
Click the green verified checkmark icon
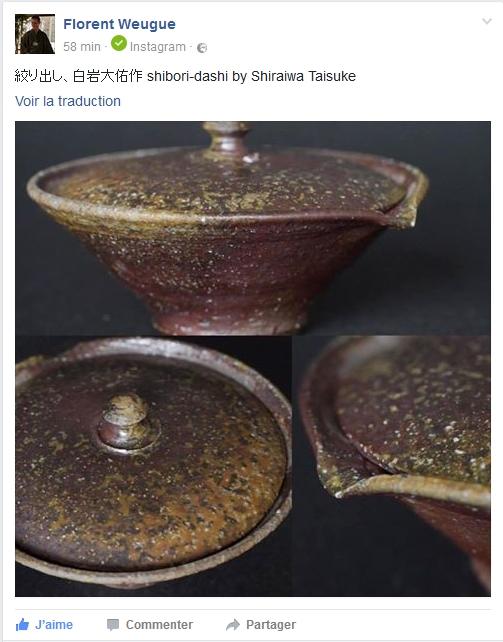click(x=119, y=43)
